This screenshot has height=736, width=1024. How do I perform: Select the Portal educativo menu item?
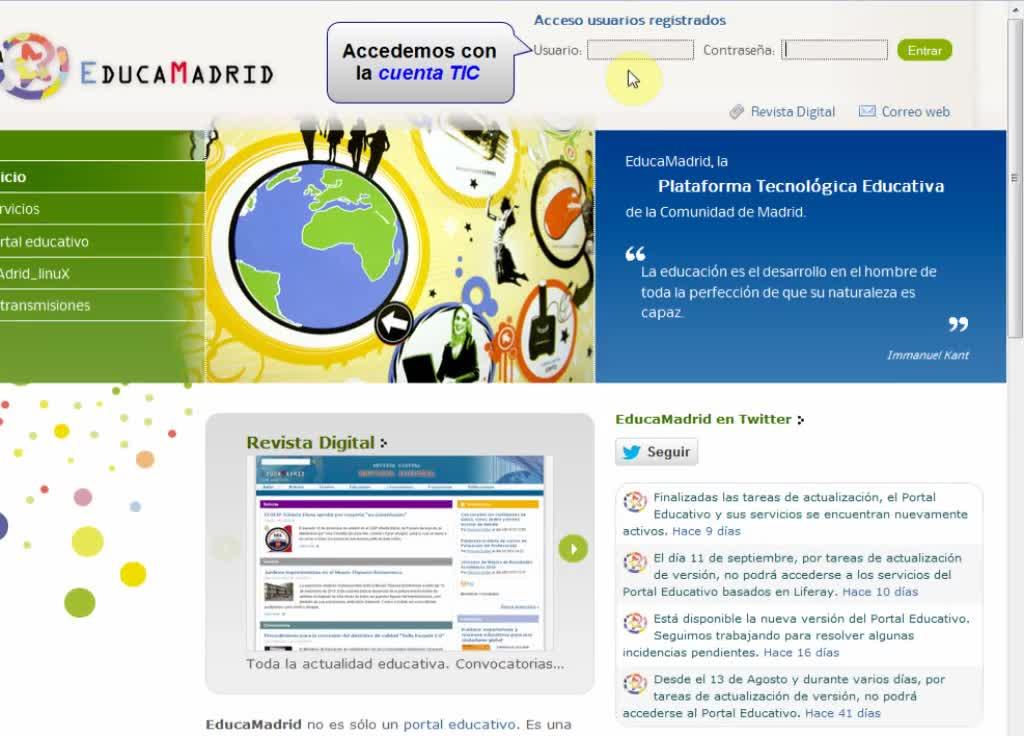[103, 242]
